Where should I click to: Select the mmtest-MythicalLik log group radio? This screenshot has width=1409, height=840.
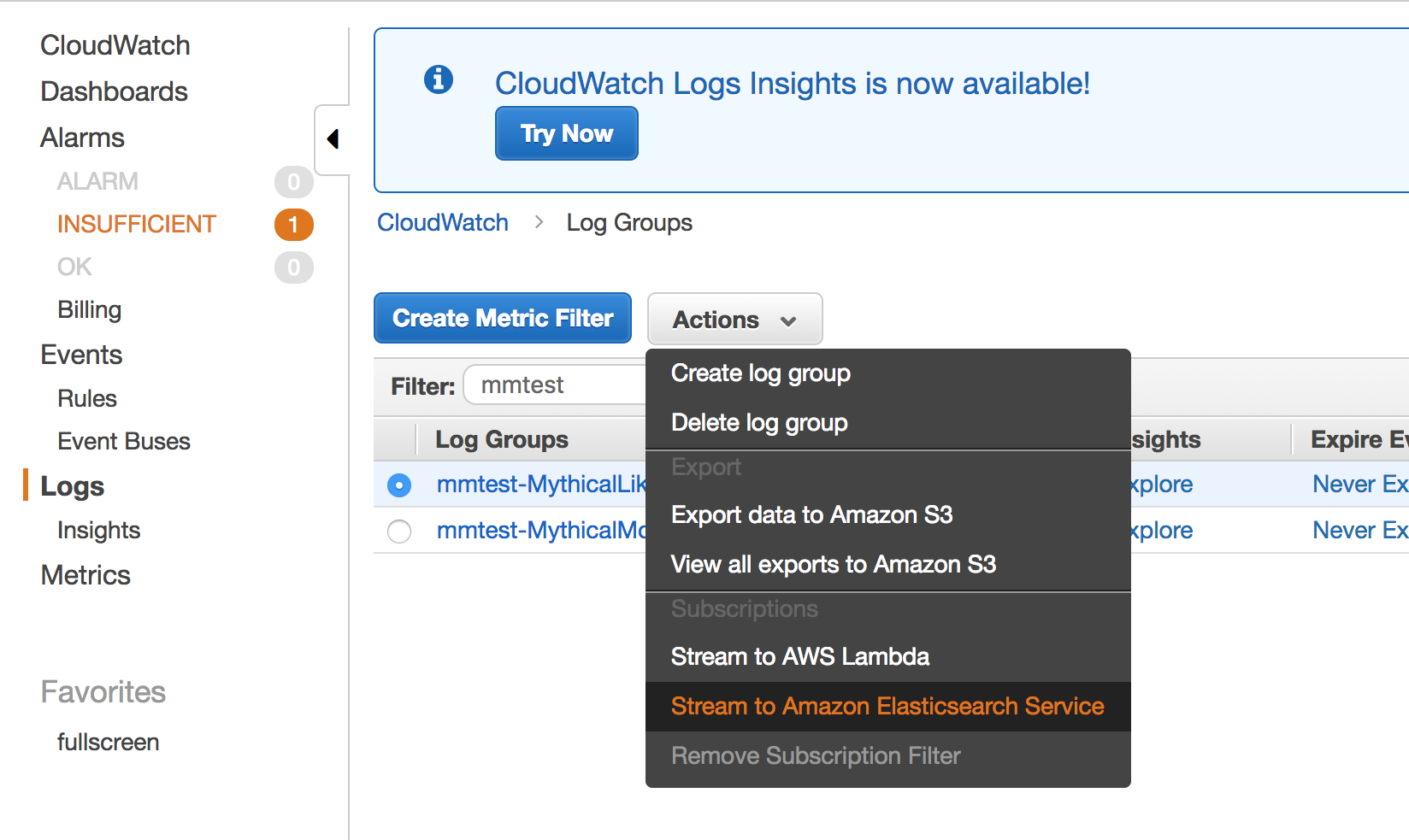point(399,485)
